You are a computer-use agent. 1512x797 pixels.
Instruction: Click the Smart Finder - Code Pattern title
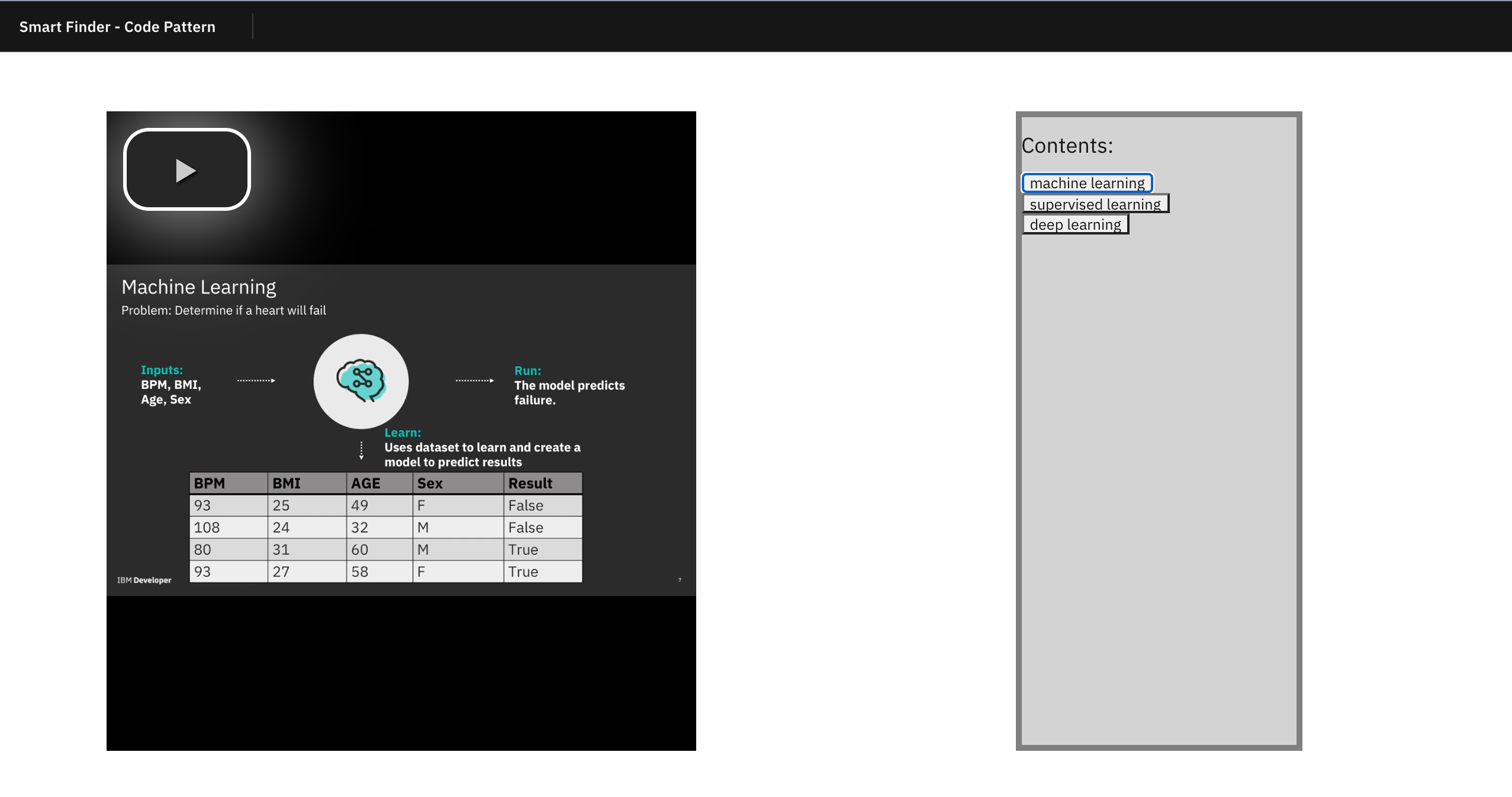(x=117, y=27)
